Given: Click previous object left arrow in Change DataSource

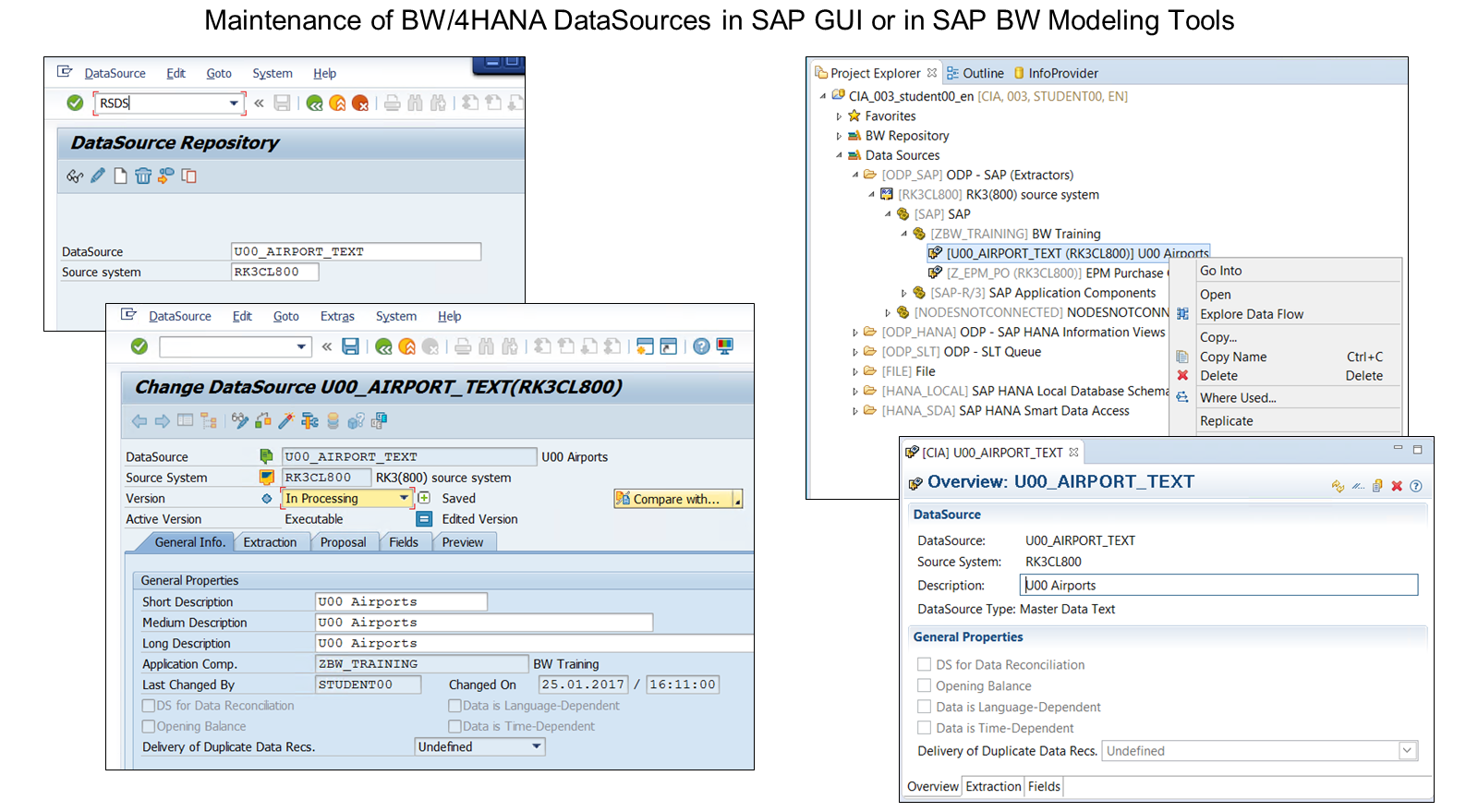Looking at the screenshot, I should click(x=139, y=421).
